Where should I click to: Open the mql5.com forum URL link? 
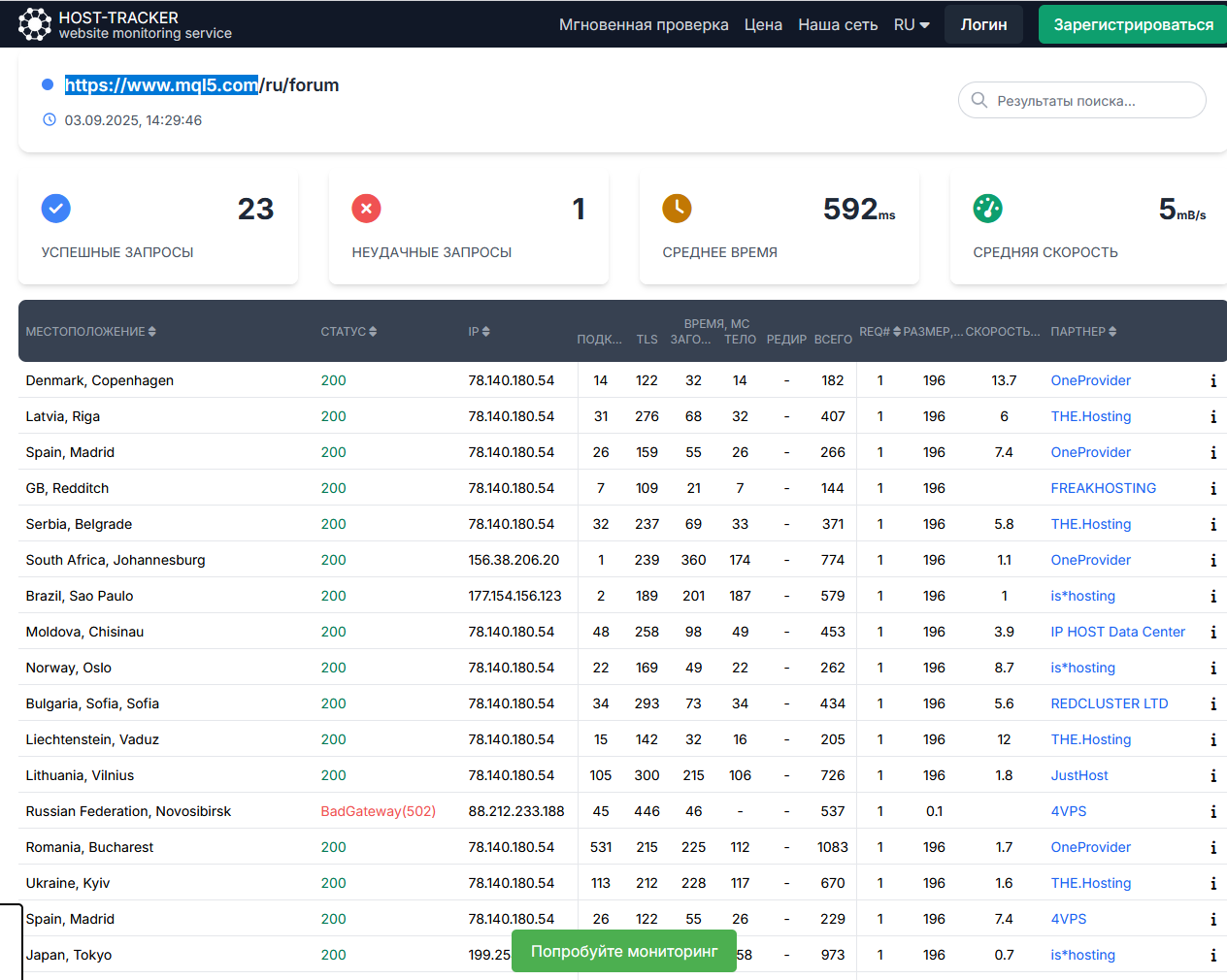(202, 84)
